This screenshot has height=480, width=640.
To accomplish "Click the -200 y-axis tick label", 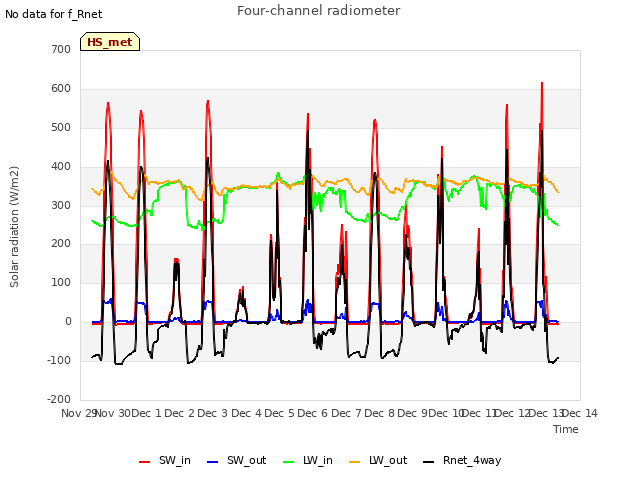I will click(59, 399).
